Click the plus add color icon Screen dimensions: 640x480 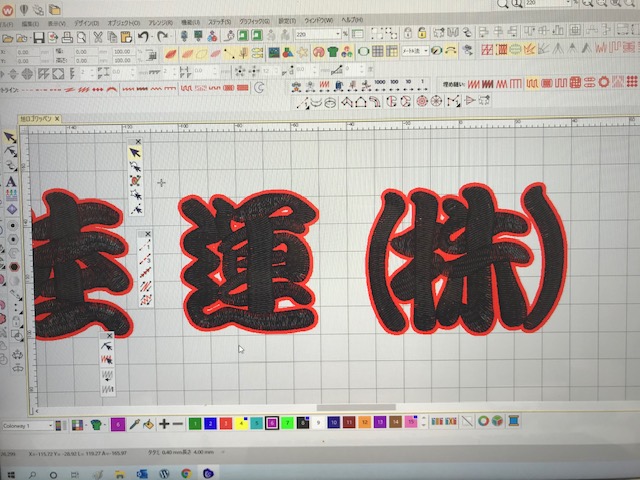[164, 424]
